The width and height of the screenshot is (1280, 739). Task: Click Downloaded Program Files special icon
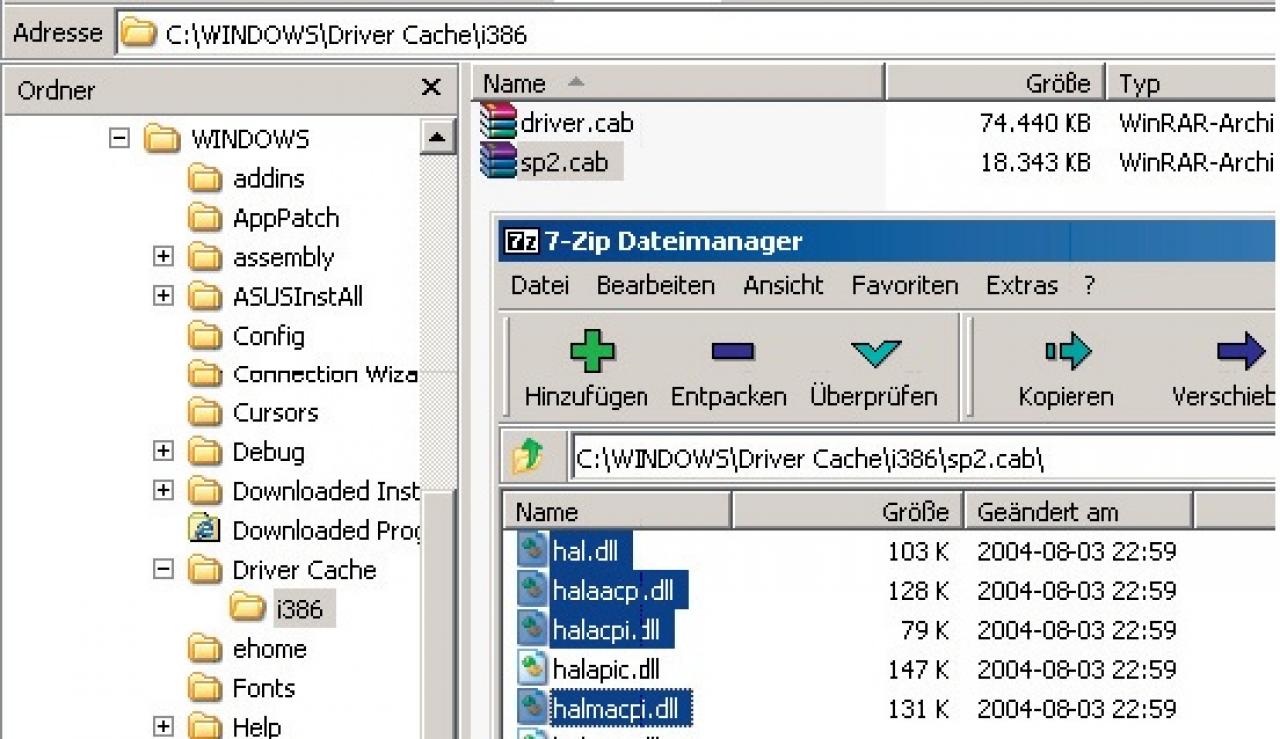point(205,529)
